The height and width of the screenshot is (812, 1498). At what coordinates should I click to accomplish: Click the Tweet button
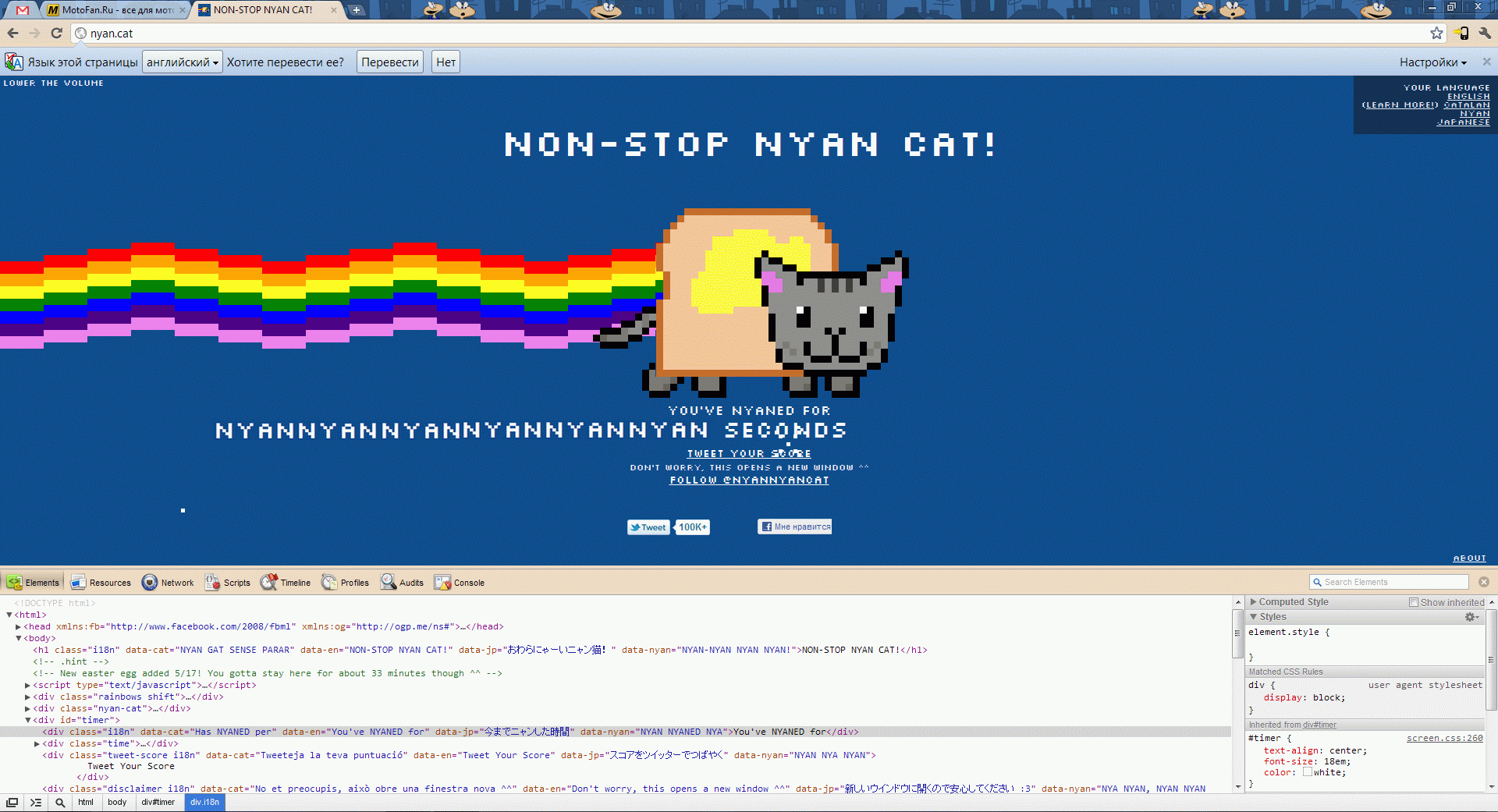(x=648, y=527)
